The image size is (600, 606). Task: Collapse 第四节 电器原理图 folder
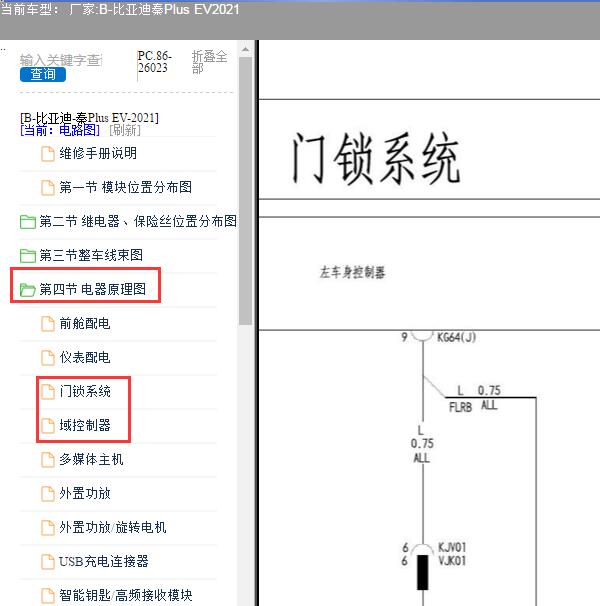[93, 289]
